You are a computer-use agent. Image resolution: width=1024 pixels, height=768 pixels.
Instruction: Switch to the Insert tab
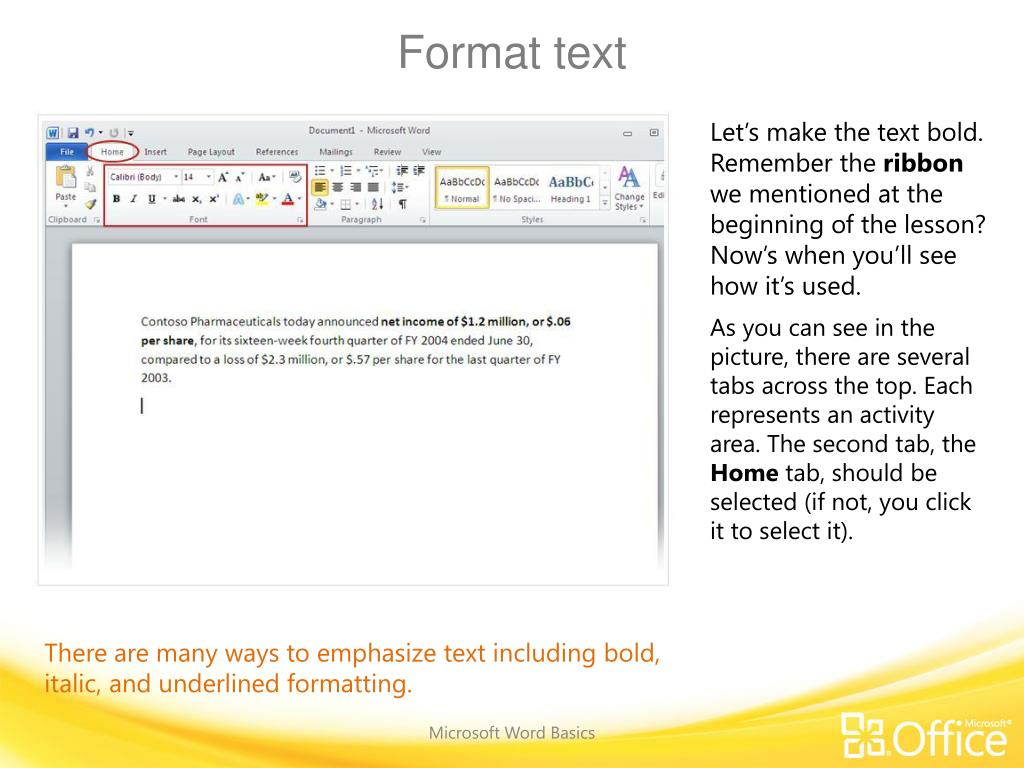point(155,152)
